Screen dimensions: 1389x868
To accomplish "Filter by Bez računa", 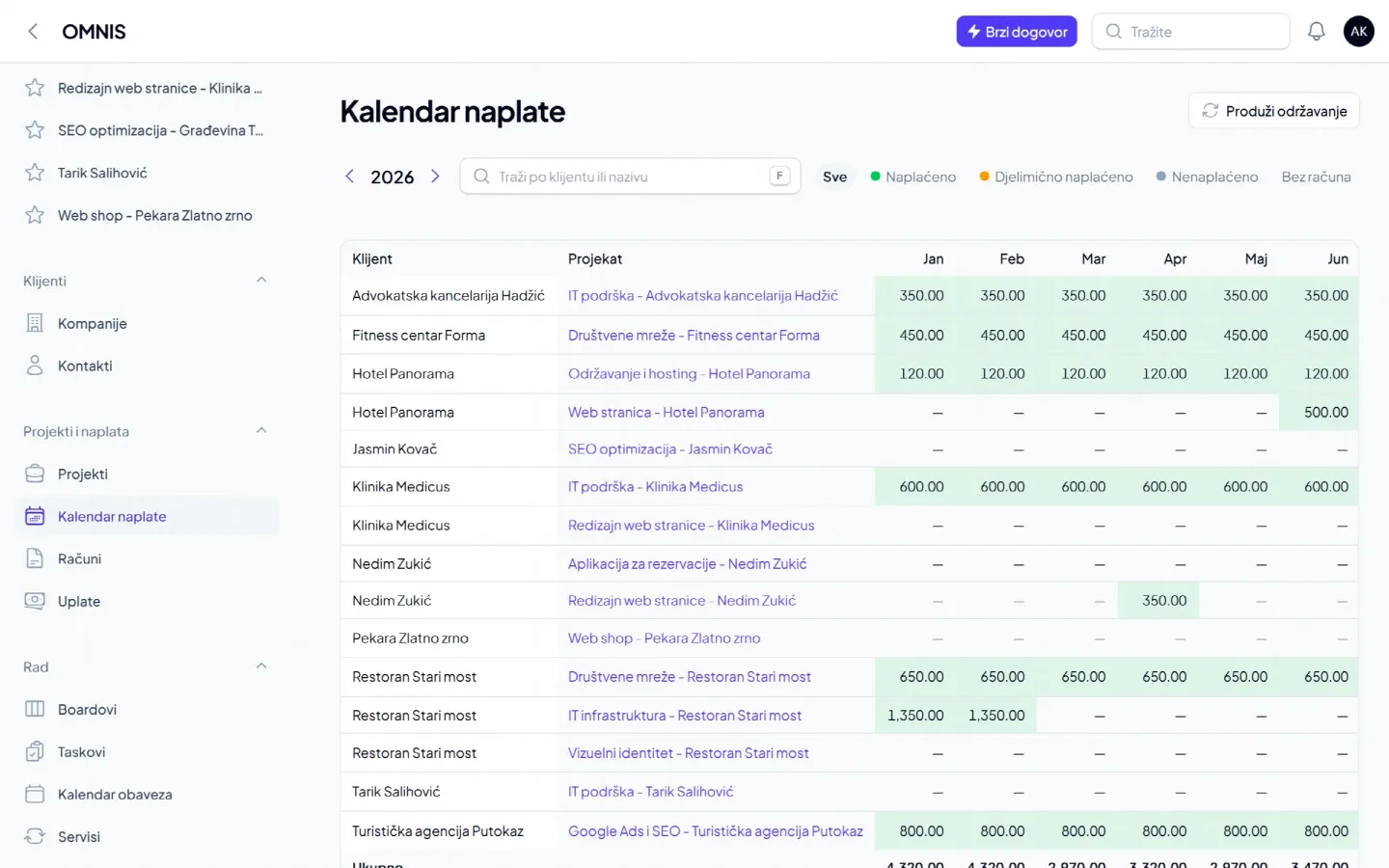I will tap(1316, 176).
